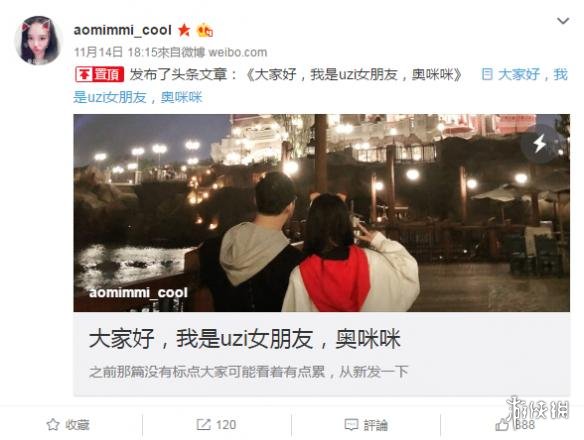Viewport: 584px width, 440px height.
Task: Open the night photo of the couple
Action: pos(321,213)
